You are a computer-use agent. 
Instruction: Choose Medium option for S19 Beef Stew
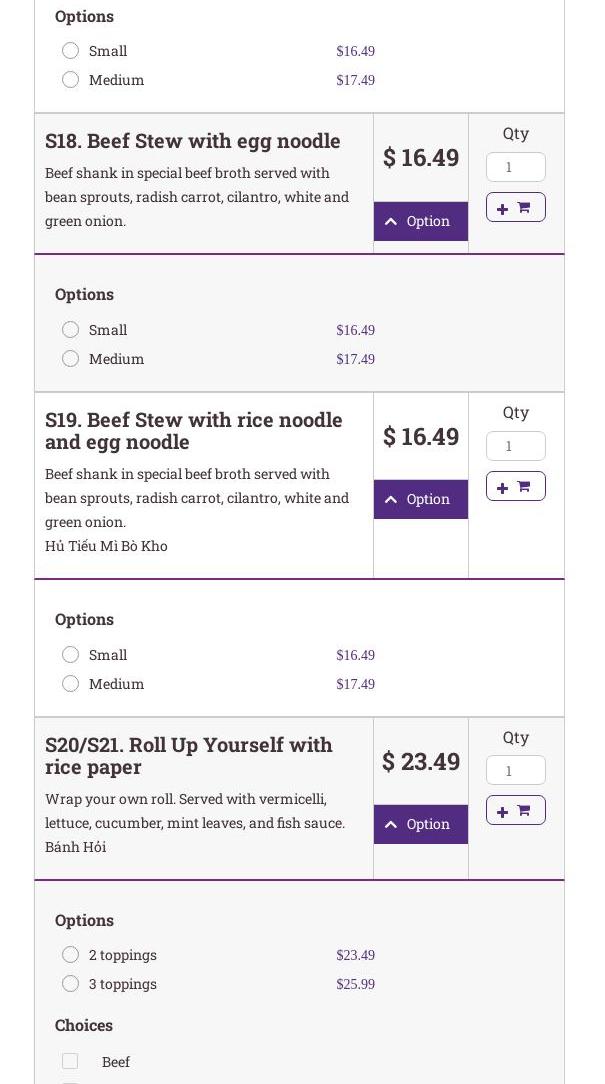70,684
